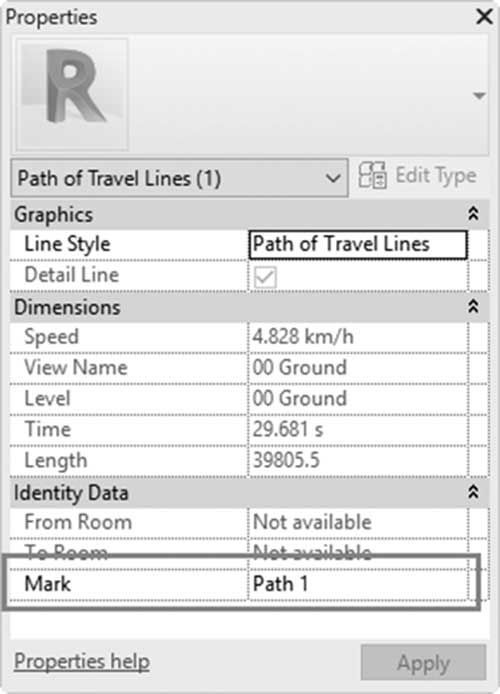Click the To Room parameter label
The width and height of the screenshot is (500, 694).
click(x=66, y=553)
